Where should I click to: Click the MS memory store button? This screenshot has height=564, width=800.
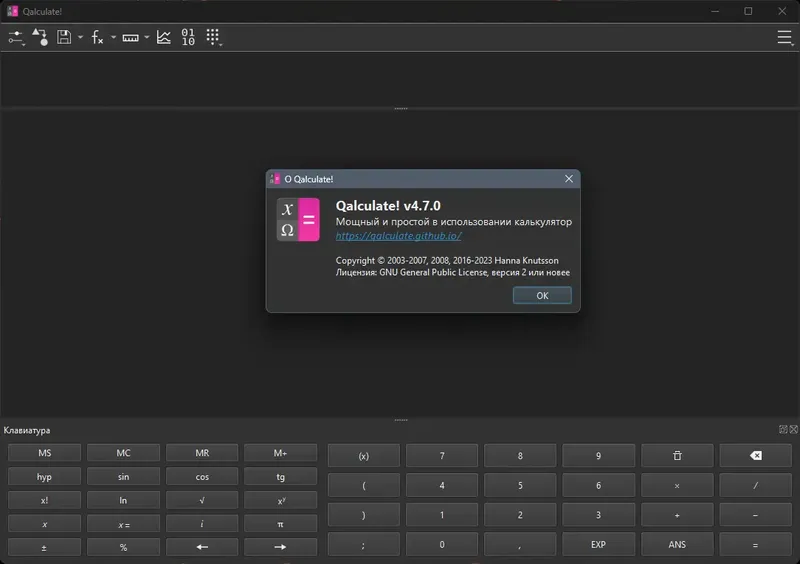(x=44, y=453)
